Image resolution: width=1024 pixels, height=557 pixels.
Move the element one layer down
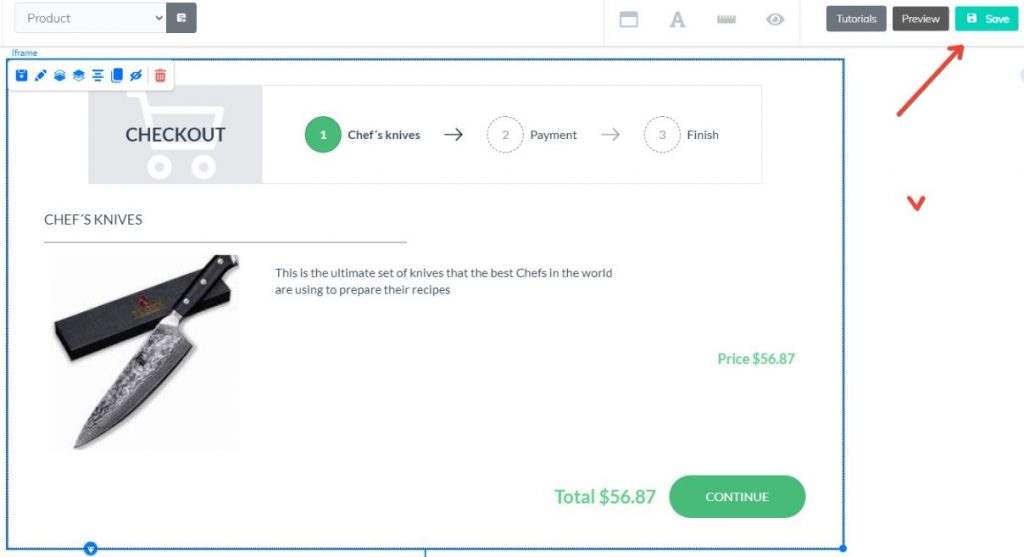(x=59, y=76)
